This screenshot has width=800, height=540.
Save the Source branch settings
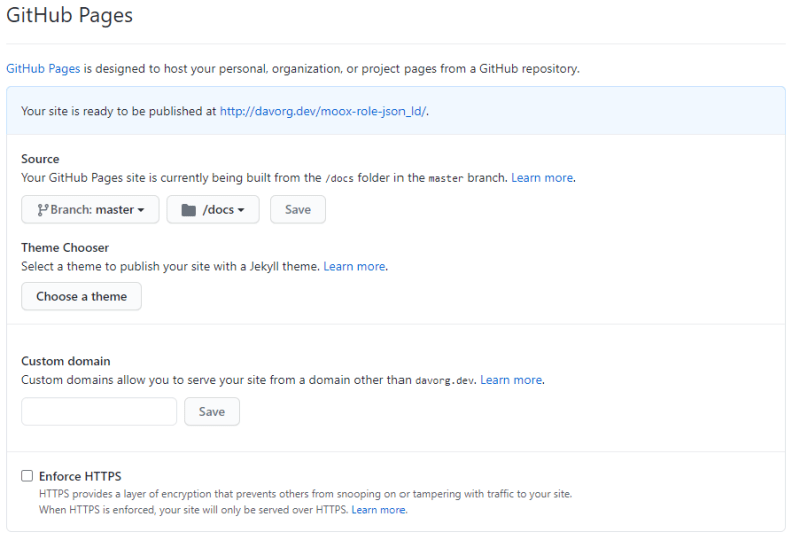[x=298, y=210]
